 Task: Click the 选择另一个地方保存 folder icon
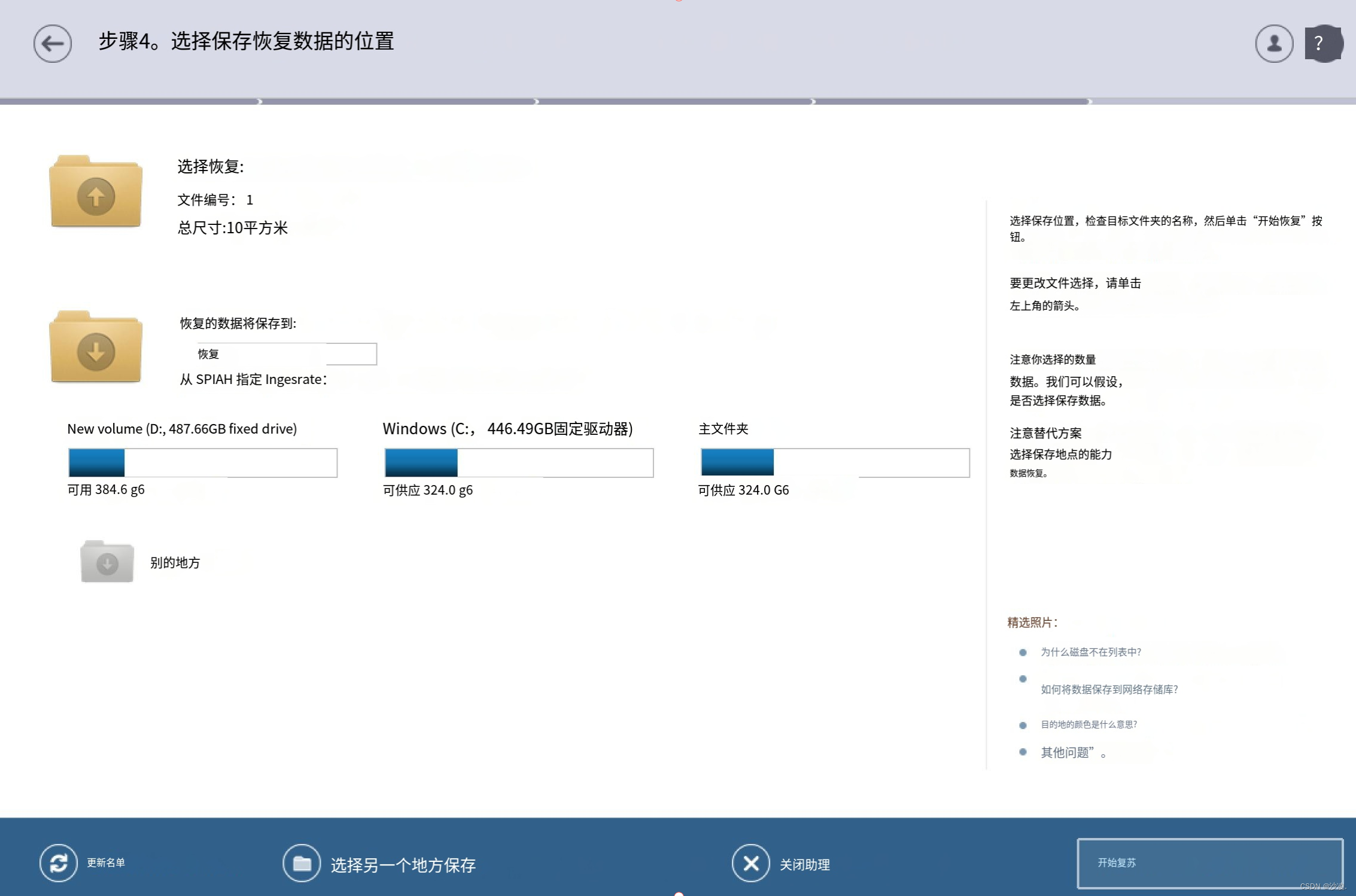point(302,863)
